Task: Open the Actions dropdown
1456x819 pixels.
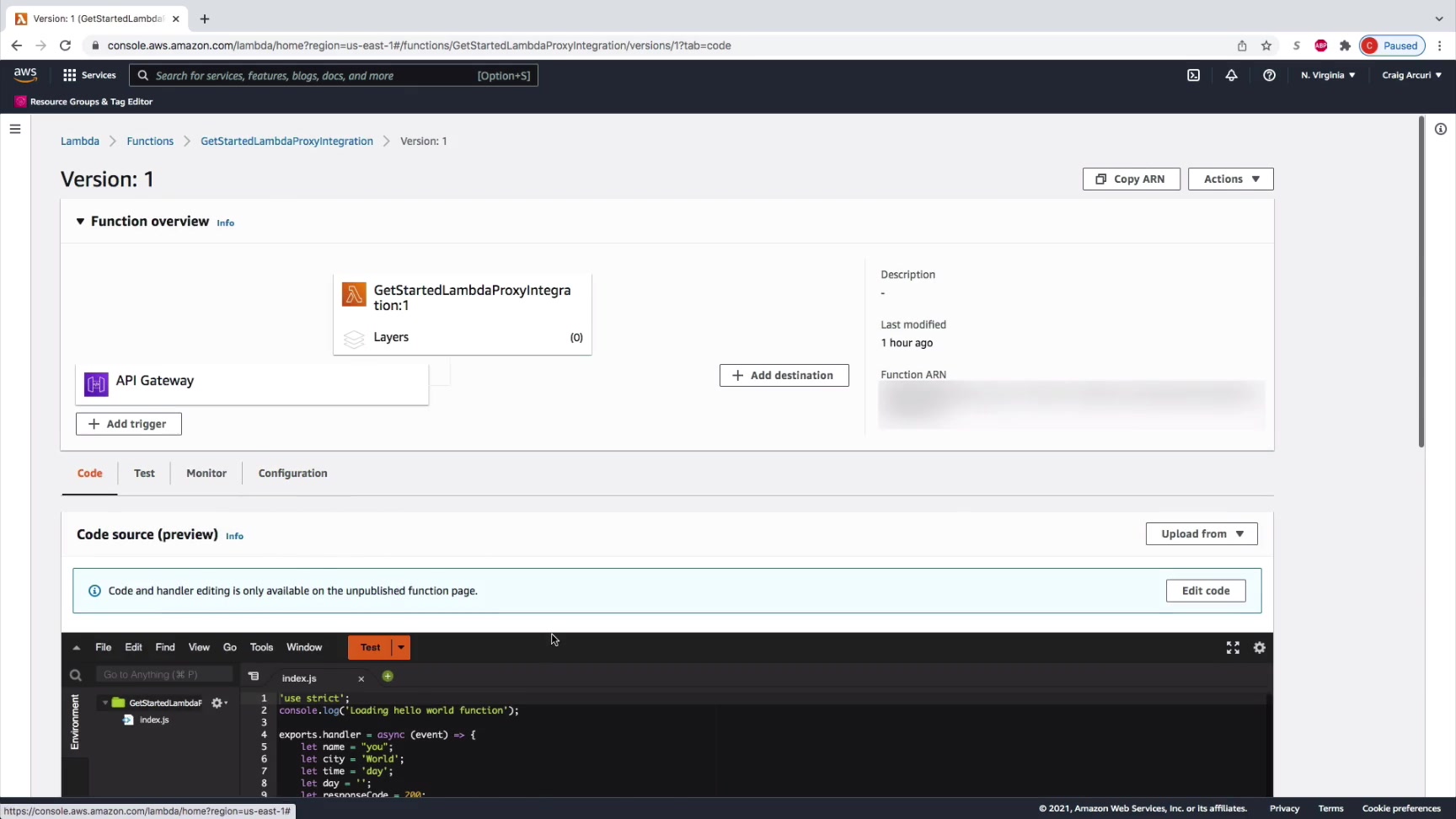Action: 1230,179
